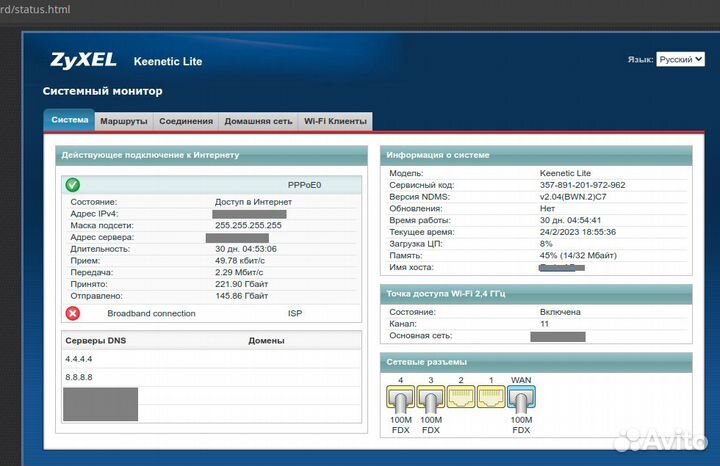Click the LAN port 4 icon
The height and width of the screenshot is (466, 720).
pos(399,401)
